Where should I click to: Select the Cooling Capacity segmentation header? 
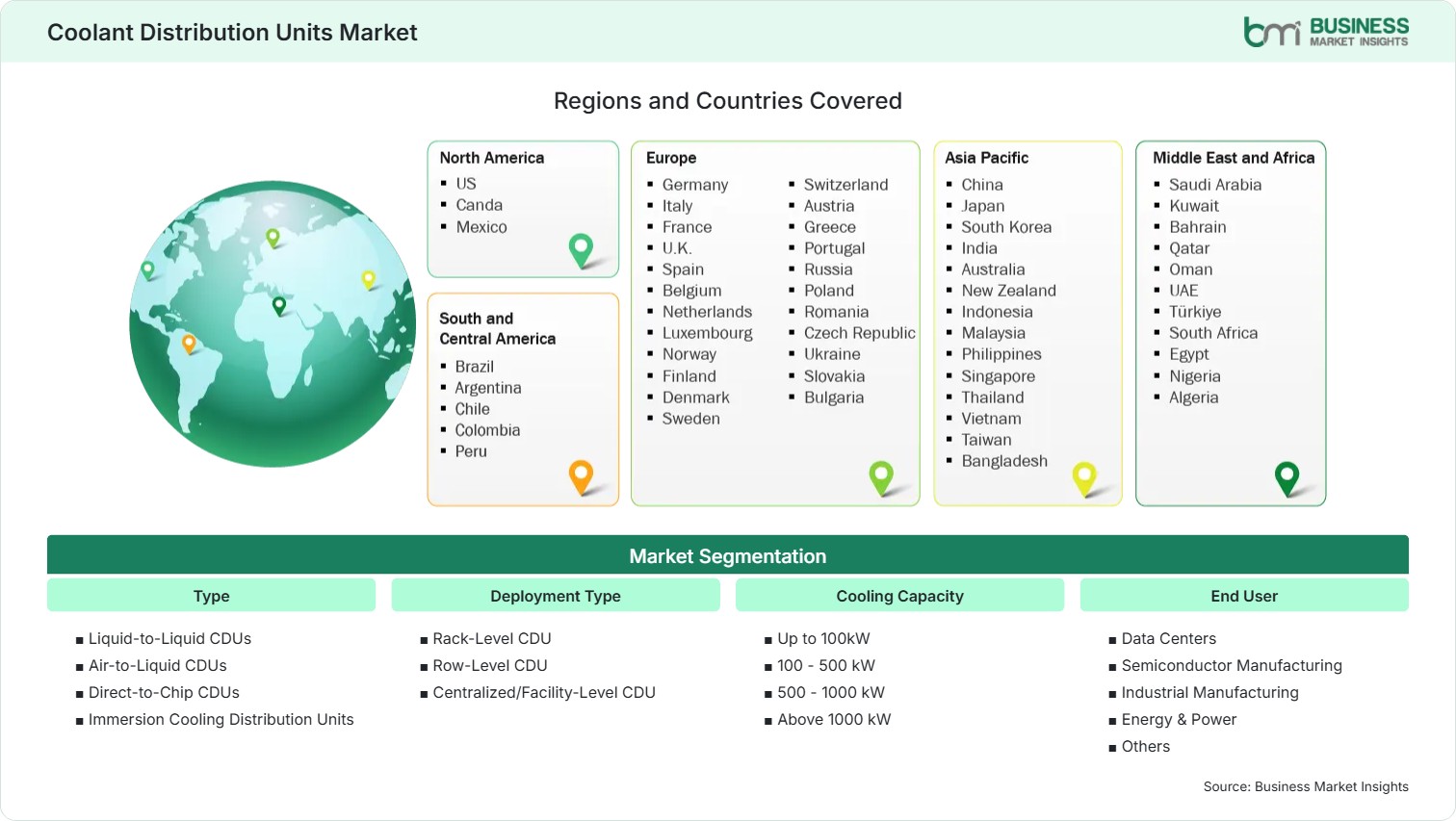point(899,596)
